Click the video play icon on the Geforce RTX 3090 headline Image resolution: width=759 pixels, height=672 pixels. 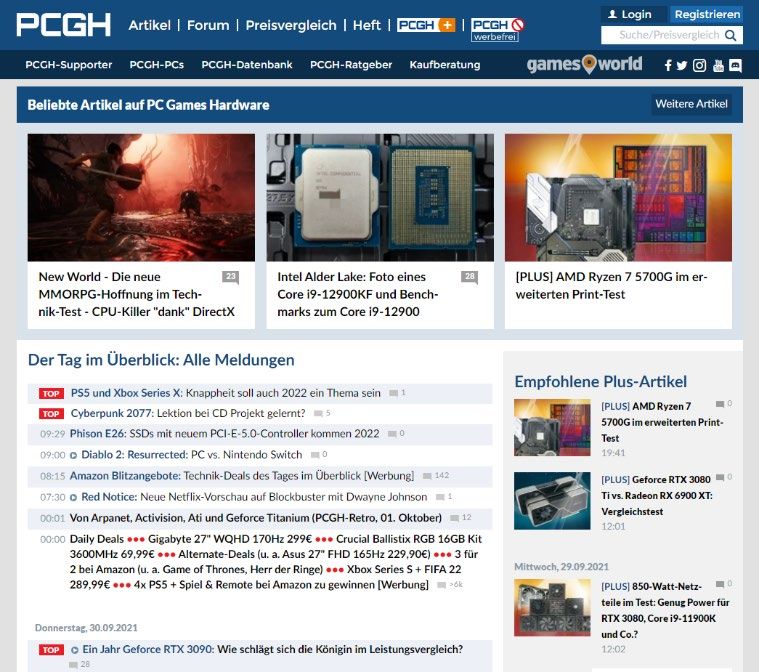[x=75, y=650]
